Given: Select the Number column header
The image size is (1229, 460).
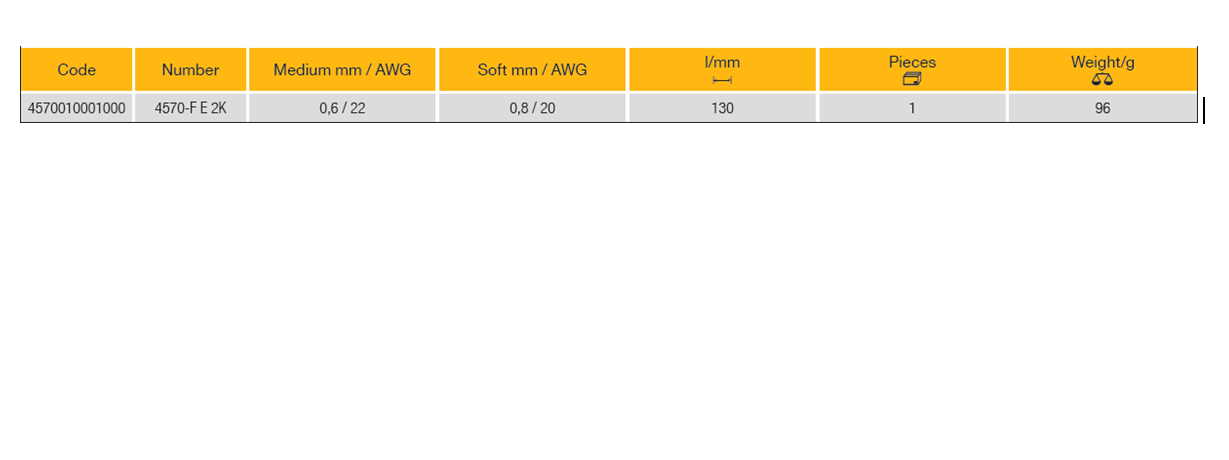Looking at the screenshot, I should click(190, 70).
